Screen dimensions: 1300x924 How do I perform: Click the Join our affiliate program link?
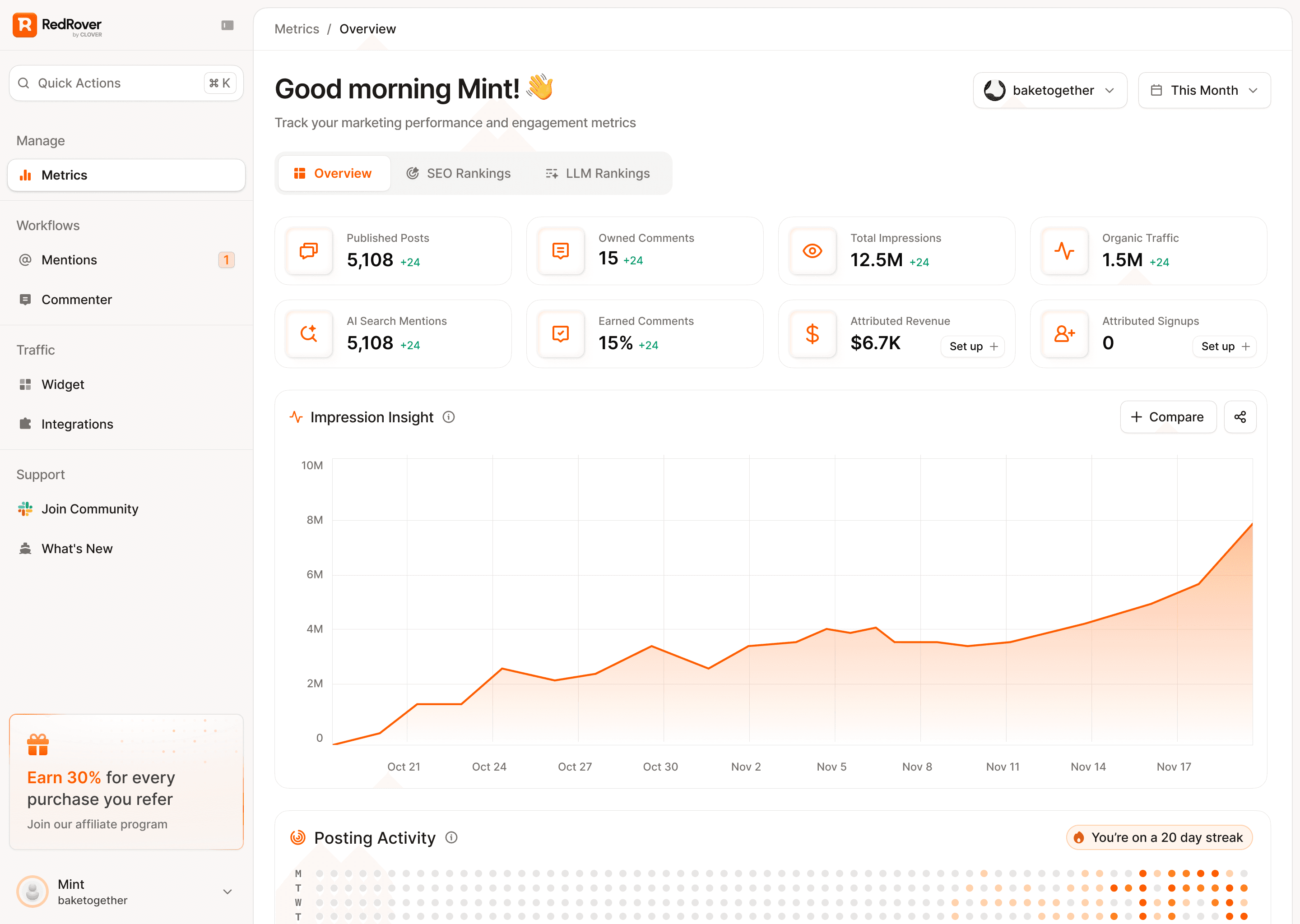(97, 824)
